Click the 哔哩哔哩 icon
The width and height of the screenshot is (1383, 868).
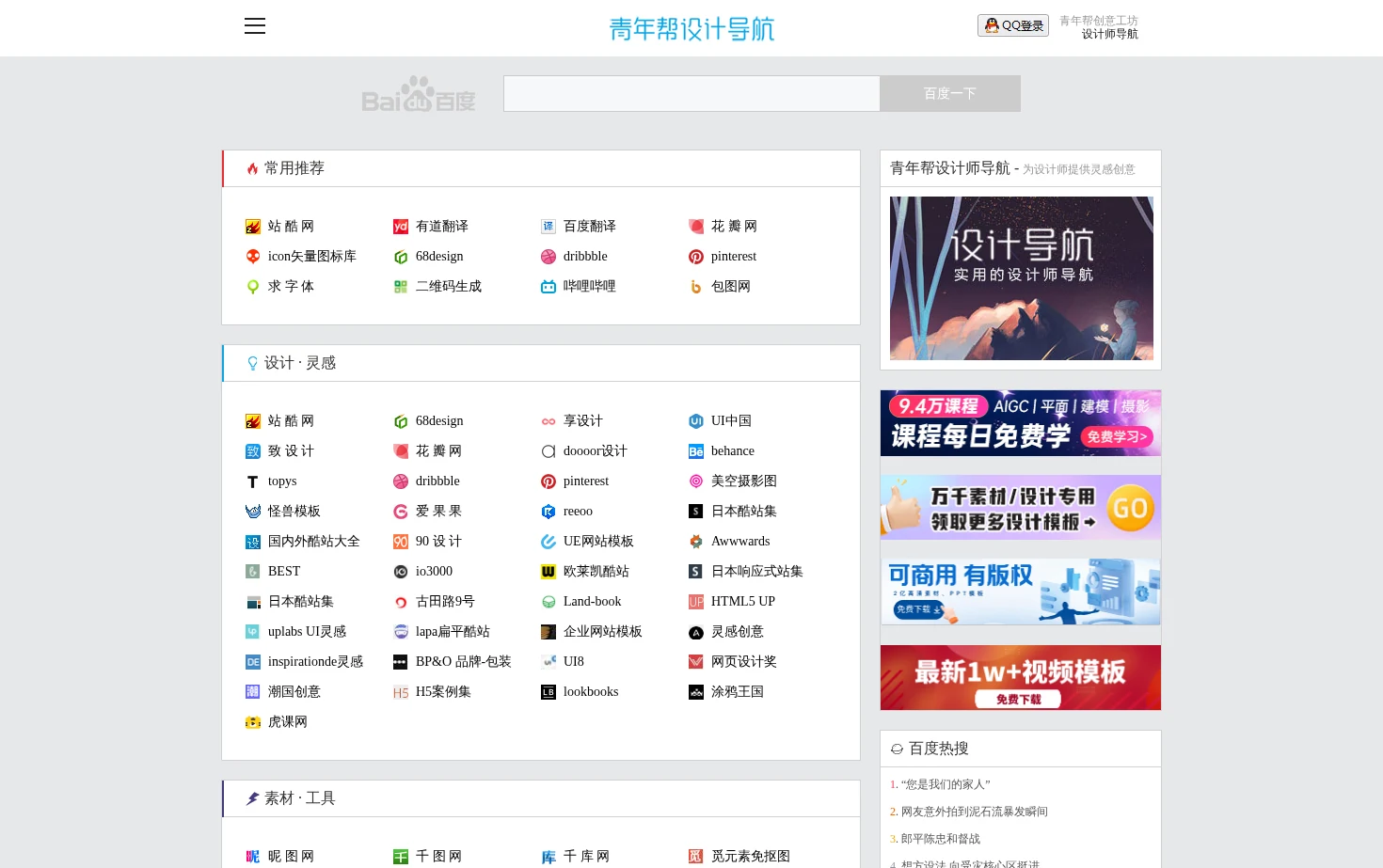pyautogui.click(x=548, y=287)
